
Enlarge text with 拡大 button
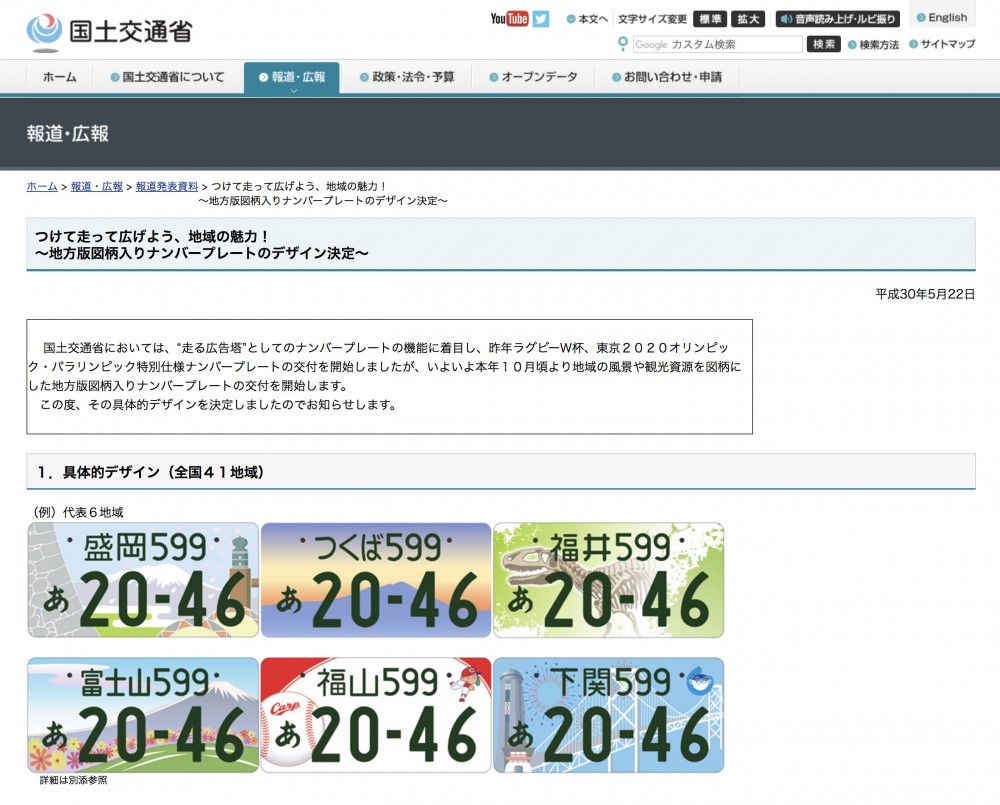[747, 19]
